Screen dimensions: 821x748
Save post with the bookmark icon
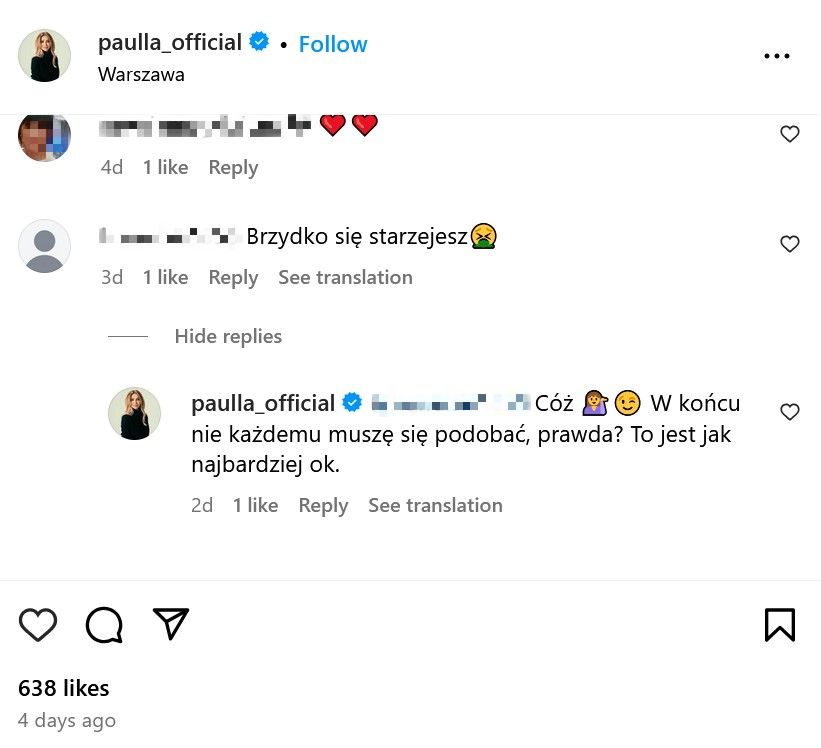pyautogui.click(x=780, y=625)
